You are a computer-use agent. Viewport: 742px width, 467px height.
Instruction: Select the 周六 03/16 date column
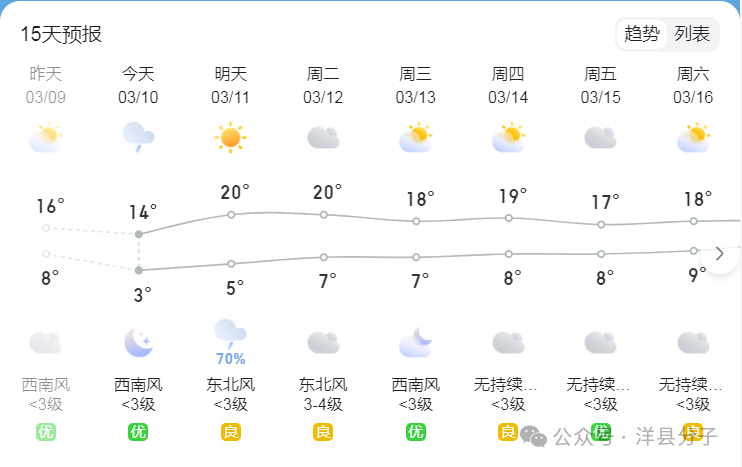point(693,85)
